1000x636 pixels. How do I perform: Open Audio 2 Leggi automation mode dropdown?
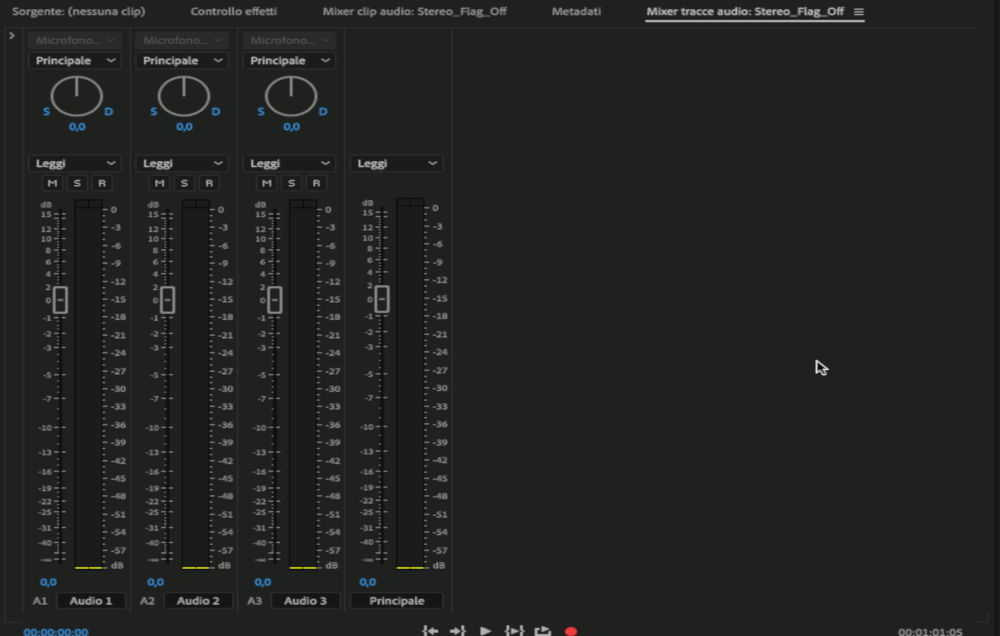point(182,163)
